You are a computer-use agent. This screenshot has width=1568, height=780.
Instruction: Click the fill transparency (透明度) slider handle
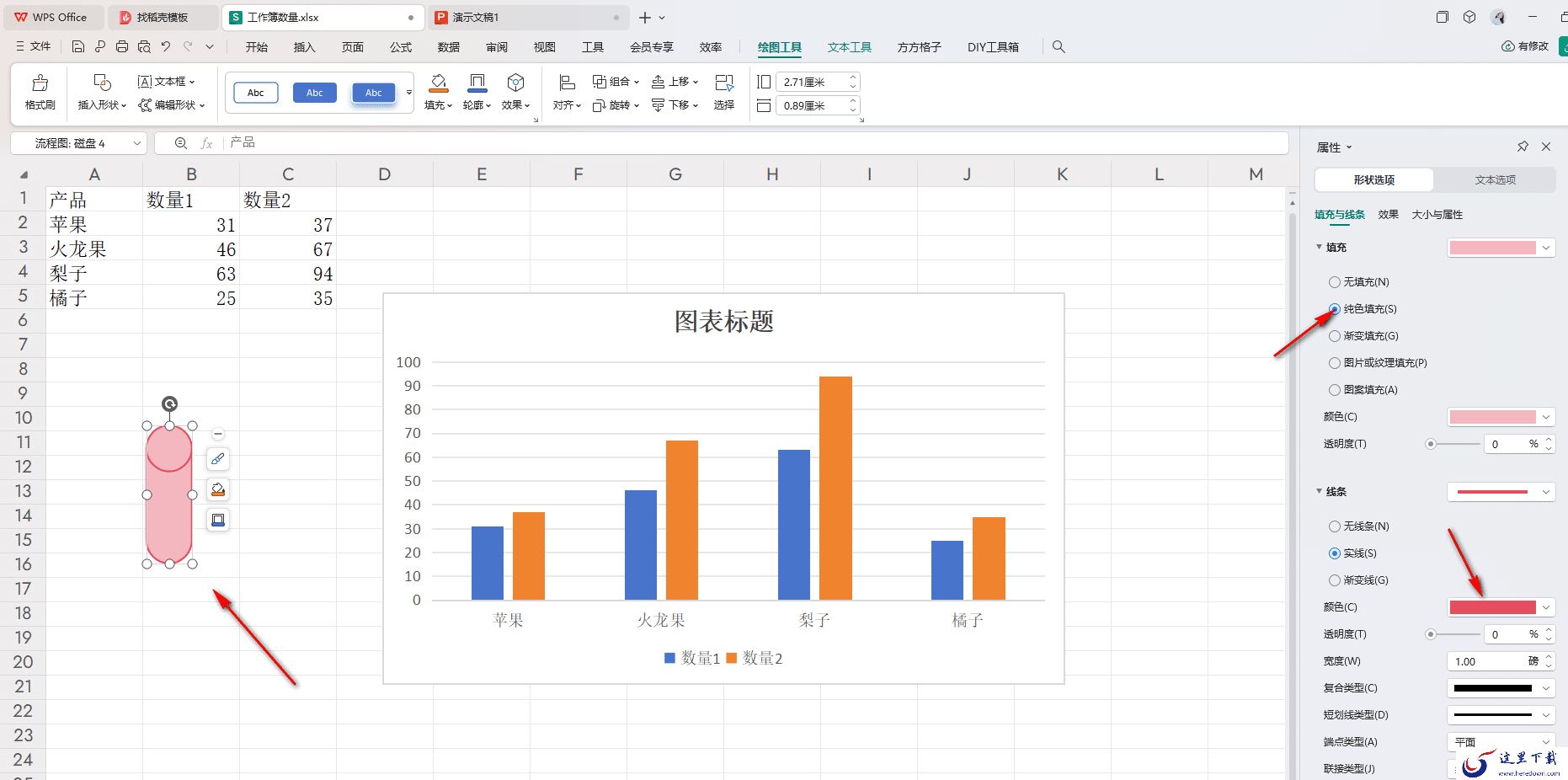click(x=1430, y=444)
